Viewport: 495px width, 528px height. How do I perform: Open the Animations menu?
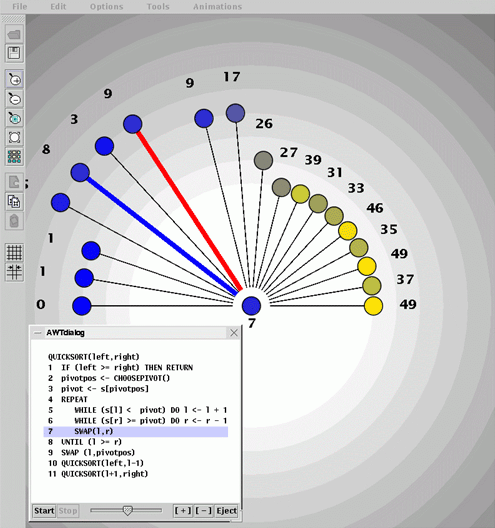point(218,6)
